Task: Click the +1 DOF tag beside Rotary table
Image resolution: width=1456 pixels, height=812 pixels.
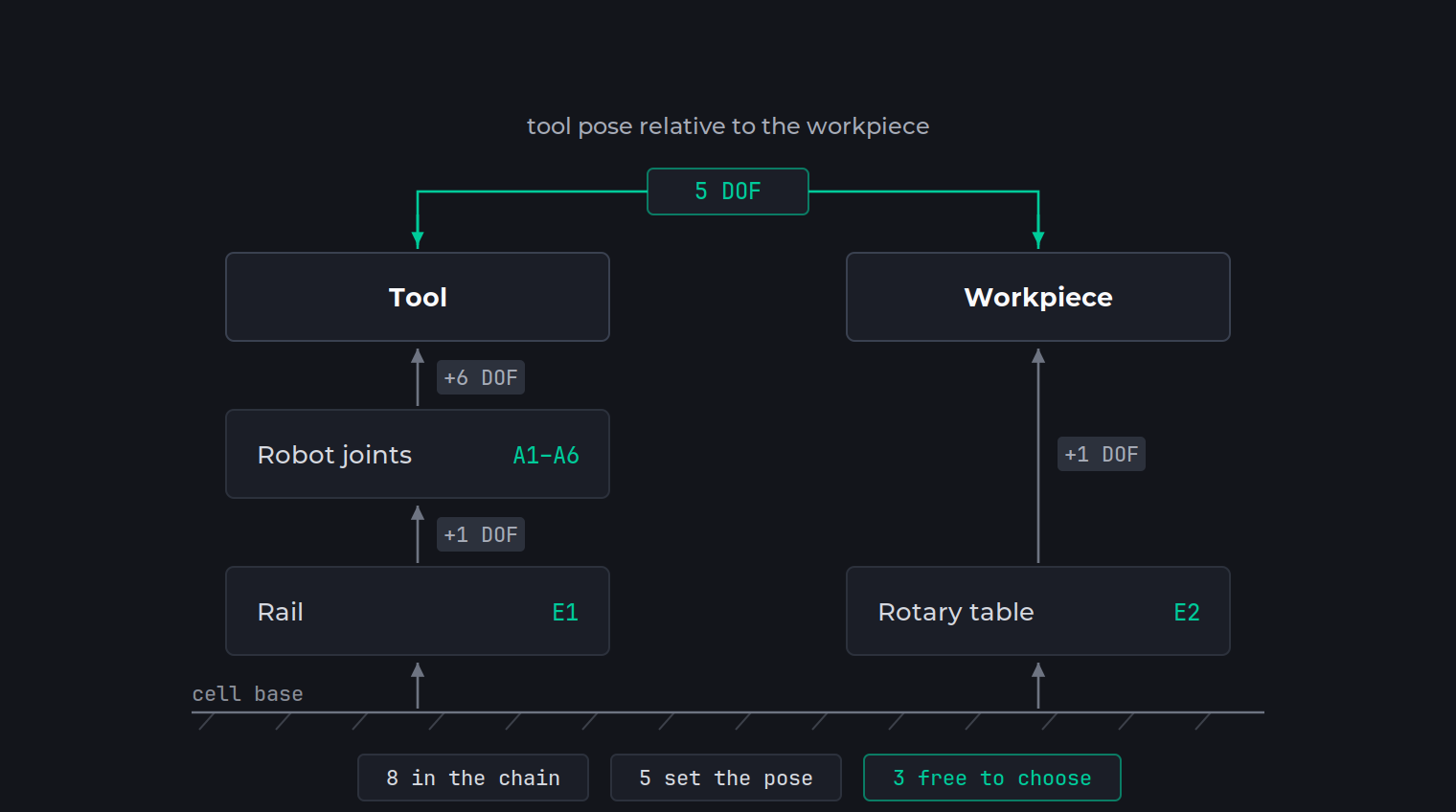Action: (1102, 454)
